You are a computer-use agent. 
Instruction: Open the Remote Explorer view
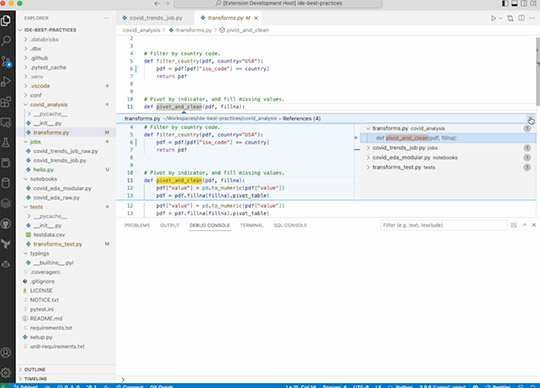6,122
